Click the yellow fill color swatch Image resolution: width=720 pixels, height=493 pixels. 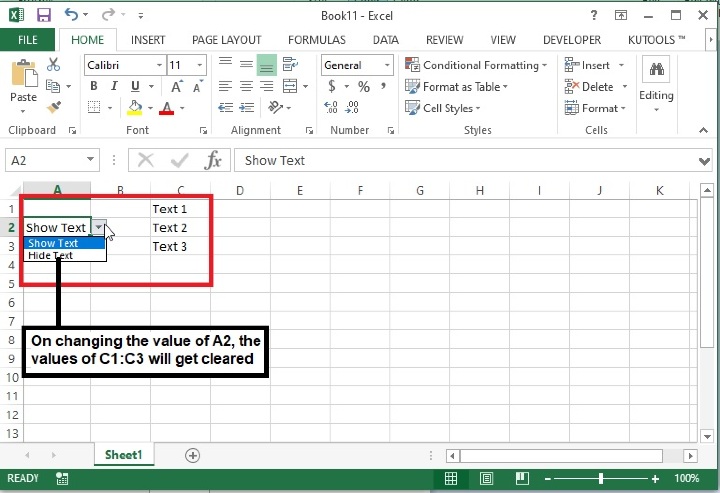tap(134, 108)
